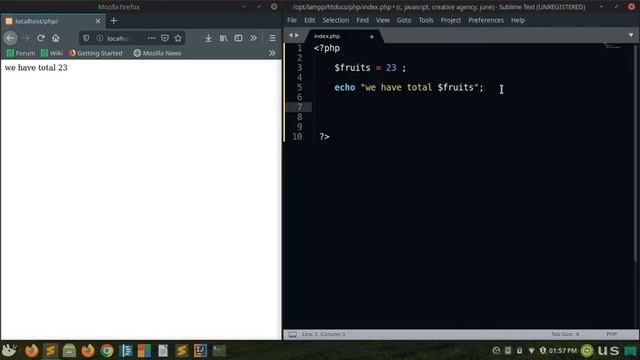The image size is (640, 360).
Task: Toggle the Firefox sidebar view
Action: tap(238, 38)
